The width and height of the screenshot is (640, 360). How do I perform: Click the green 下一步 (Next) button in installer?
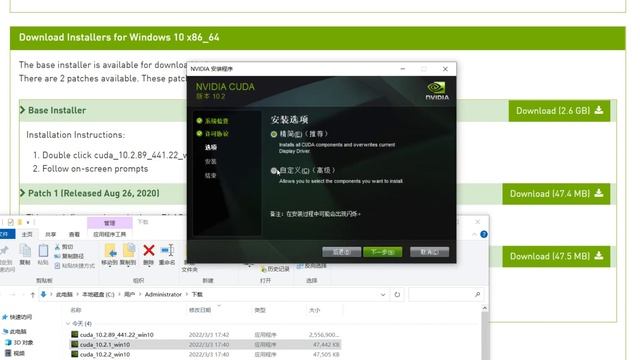point(382,252)
